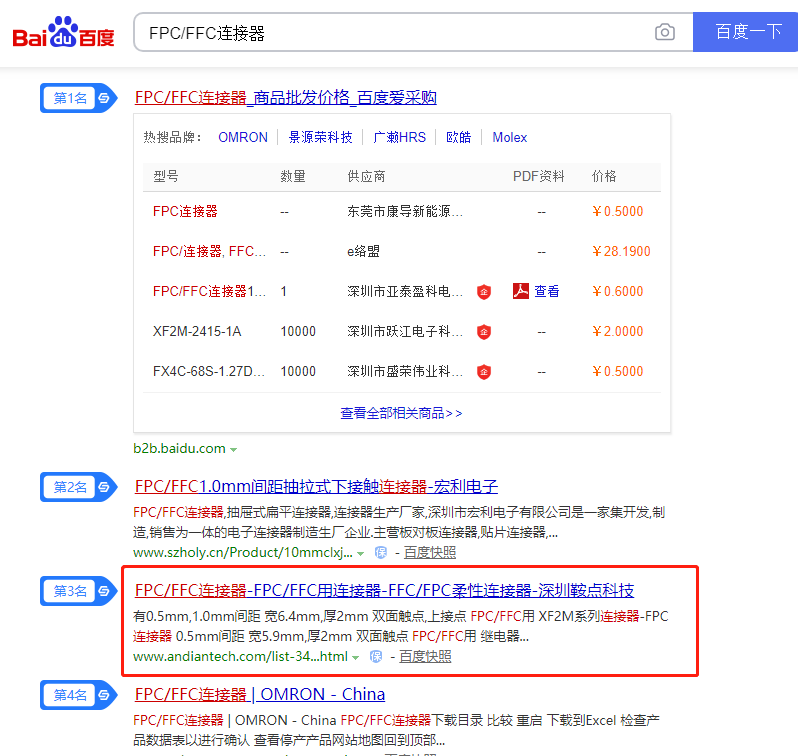Select hot brand 景源荣科技
Screen dimensions: 798x756
click(320, 137)
